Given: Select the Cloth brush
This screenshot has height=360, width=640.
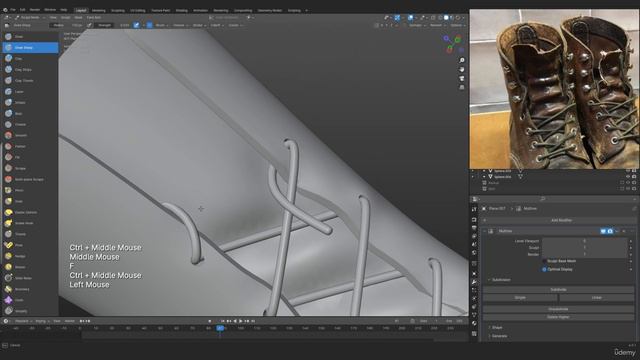Looking at the screenshot, I should pyautogui.click(x=31, y=300).
